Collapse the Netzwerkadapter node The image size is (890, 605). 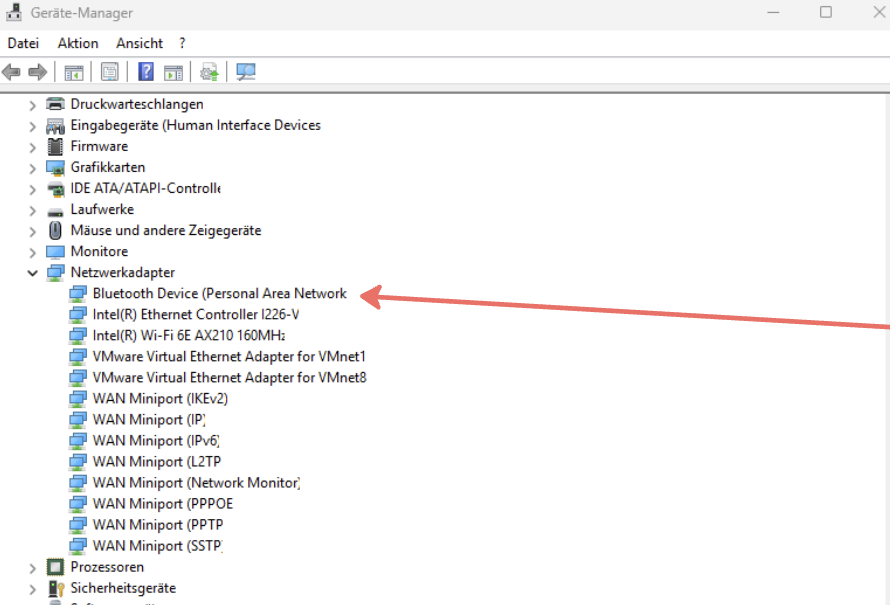[x=32, y=273]
